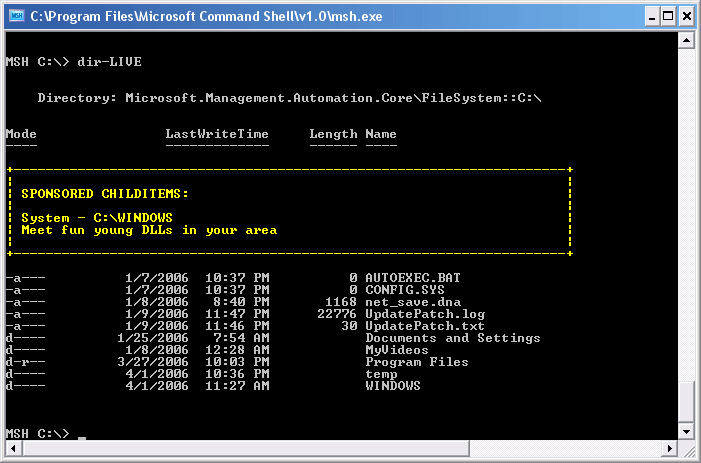Screen dimensions: 701x463
Task: Click the 'Meet fun young DLLs' ad text
Action: tap(149, 230)
